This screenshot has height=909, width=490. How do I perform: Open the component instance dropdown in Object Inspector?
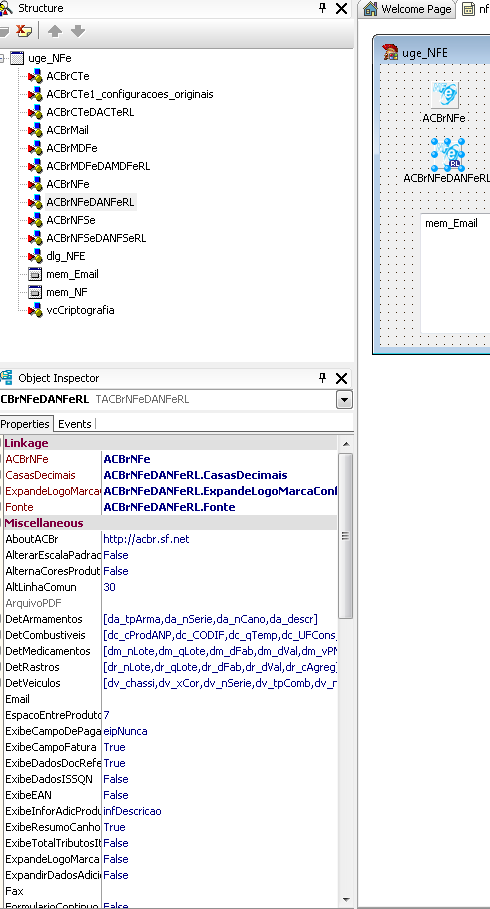(x=344, y=399)
